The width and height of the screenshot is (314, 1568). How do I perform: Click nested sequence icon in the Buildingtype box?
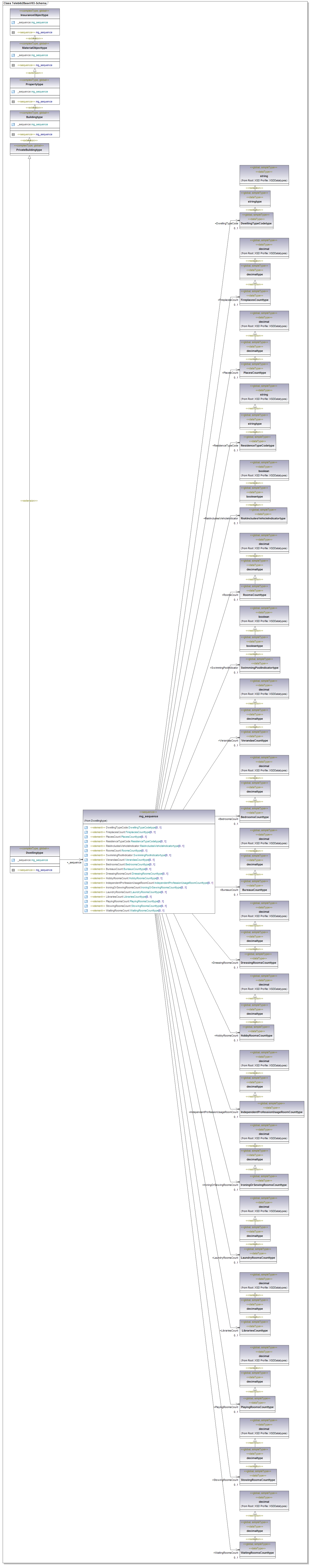pos(13,135)
